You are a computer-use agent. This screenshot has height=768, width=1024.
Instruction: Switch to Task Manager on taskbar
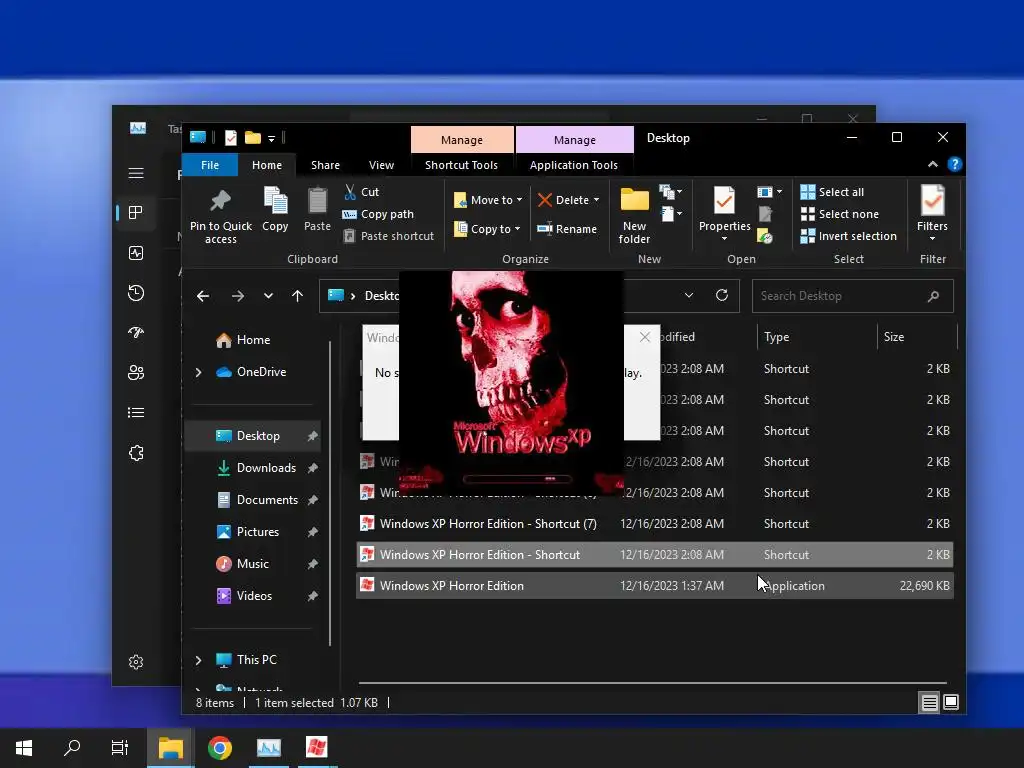click(x=268, y=748)
